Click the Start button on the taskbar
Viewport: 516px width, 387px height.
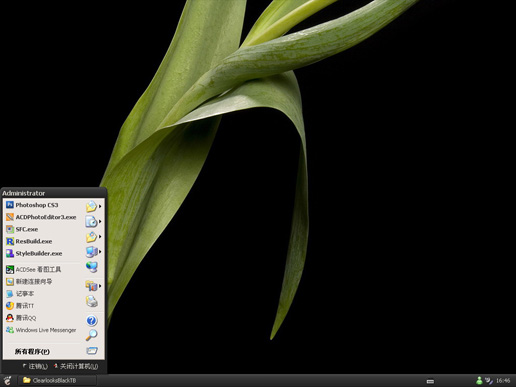(7, 381)
